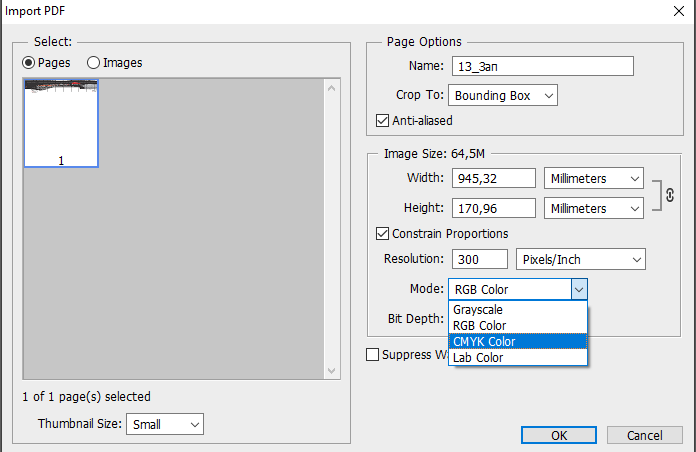
Task: Click the OK button
Action: click(559, 435)
